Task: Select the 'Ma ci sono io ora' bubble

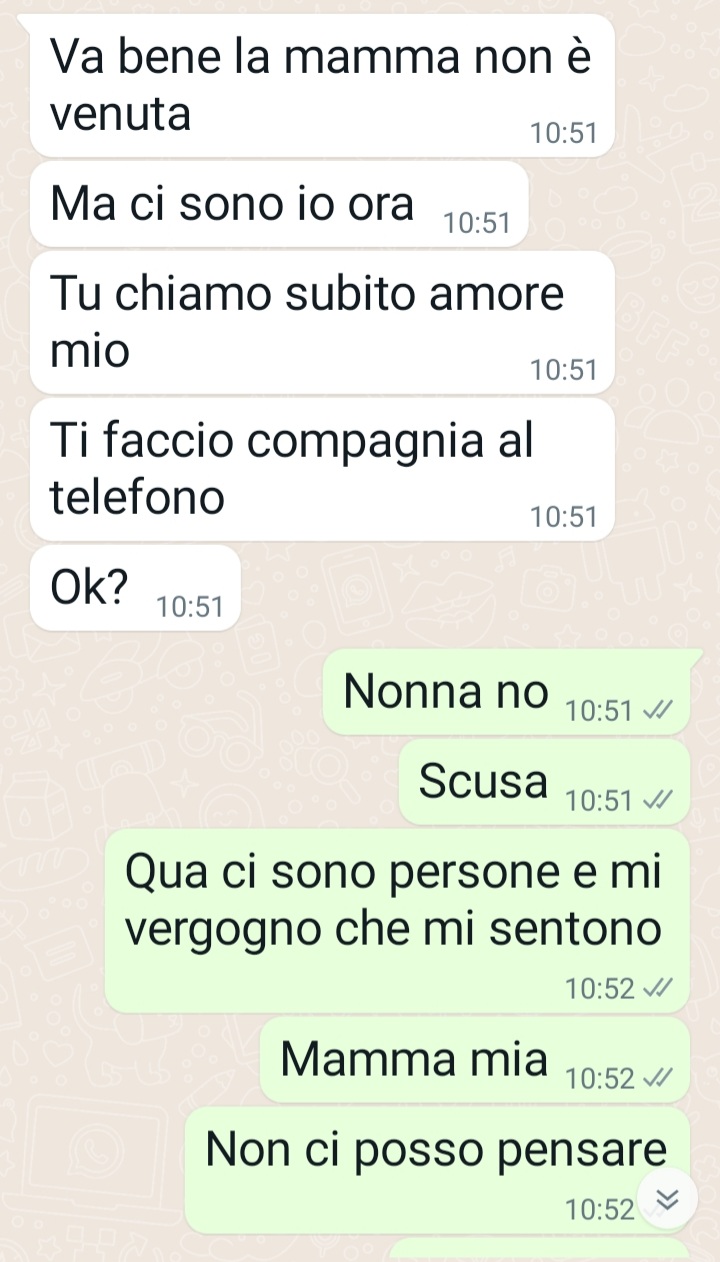Action: pyautogui.click(x=279, y=204)
